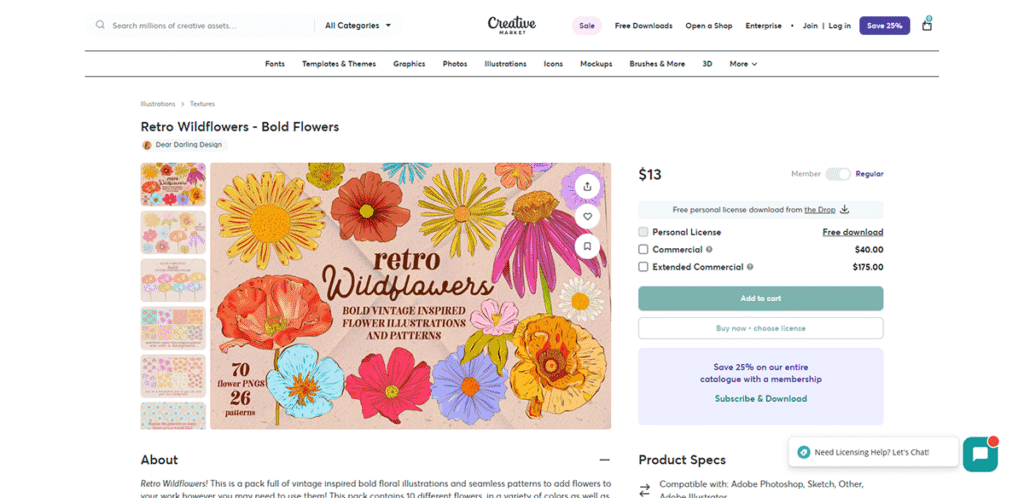The image size is (1024, 498).
Task: Open the Fonts category
Action: pyautogui.click(x=275, y=64)
